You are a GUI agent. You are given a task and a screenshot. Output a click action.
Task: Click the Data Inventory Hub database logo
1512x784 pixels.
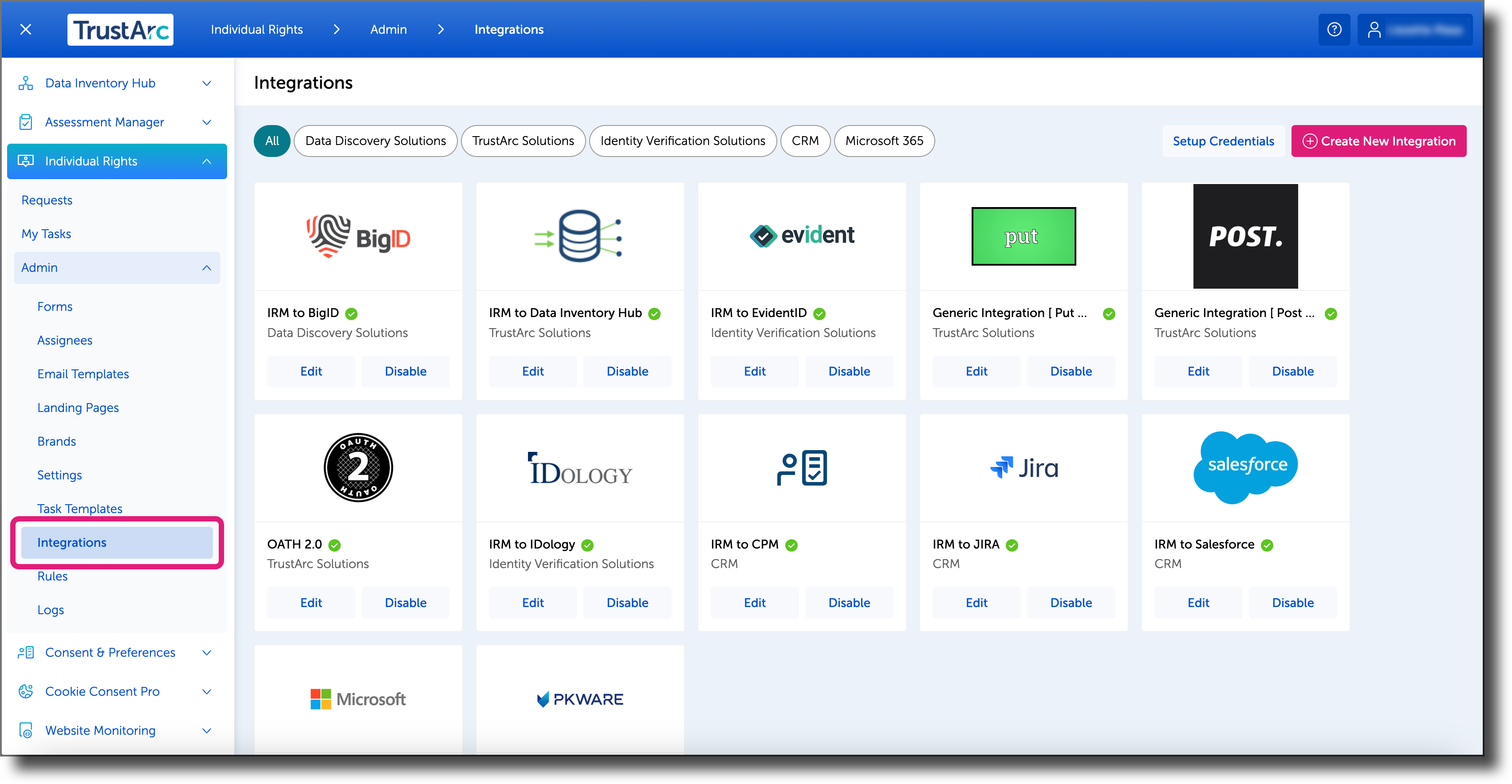pyautogui.click(x=578, y=236)
